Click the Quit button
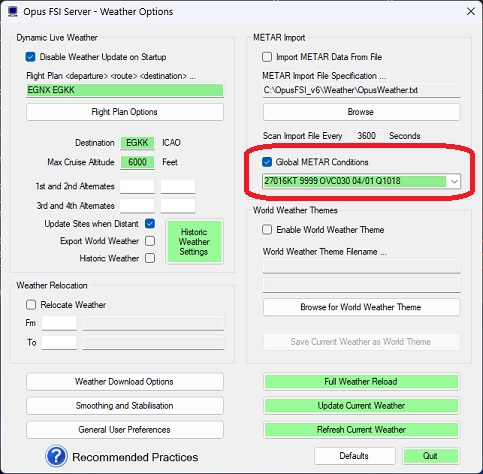The image size is (483, 474). point(431,456)
